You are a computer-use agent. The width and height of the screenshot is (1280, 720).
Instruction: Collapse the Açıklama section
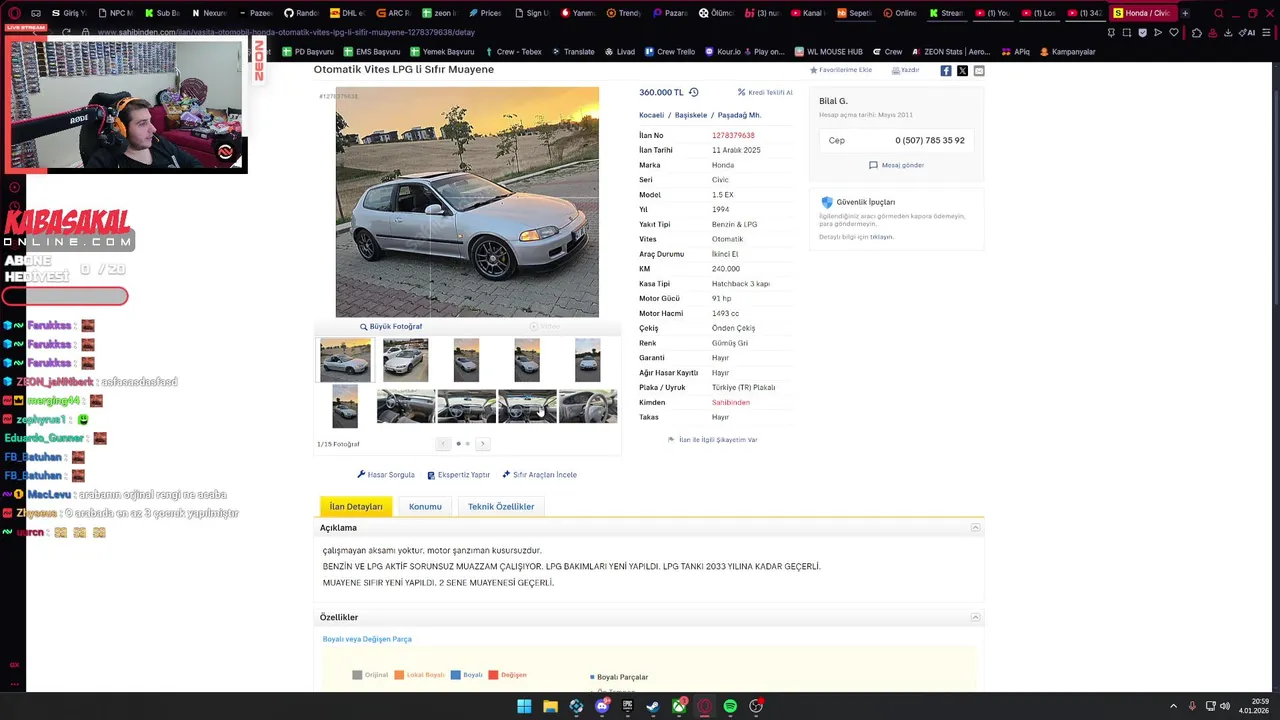click(x=975, y=528)
